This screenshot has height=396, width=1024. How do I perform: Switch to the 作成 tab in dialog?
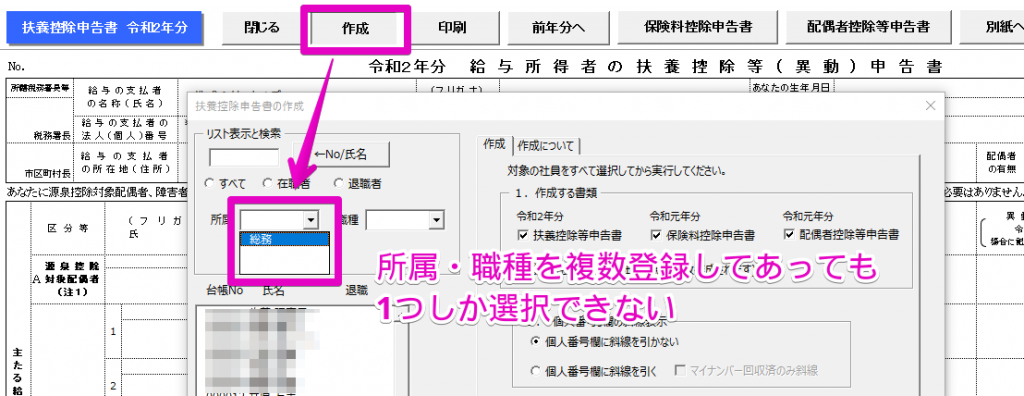494,144
